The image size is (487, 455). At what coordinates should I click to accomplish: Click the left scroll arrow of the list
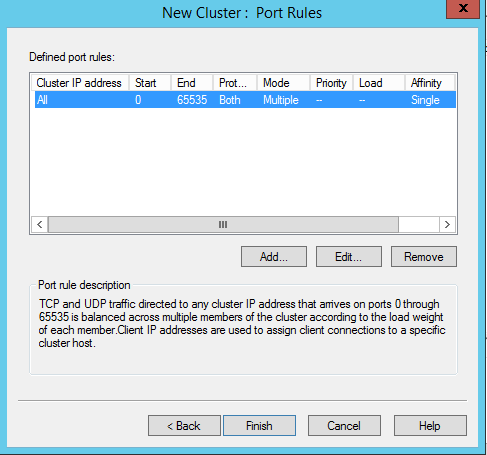point(40,224)
